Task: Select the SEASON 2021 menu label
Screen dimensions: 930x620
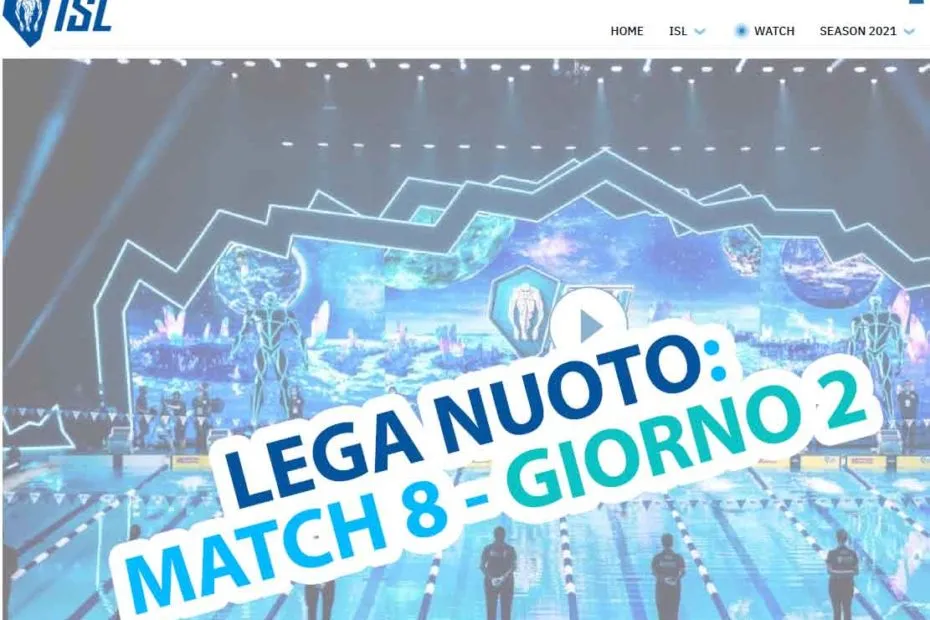Action: point(858,31)
